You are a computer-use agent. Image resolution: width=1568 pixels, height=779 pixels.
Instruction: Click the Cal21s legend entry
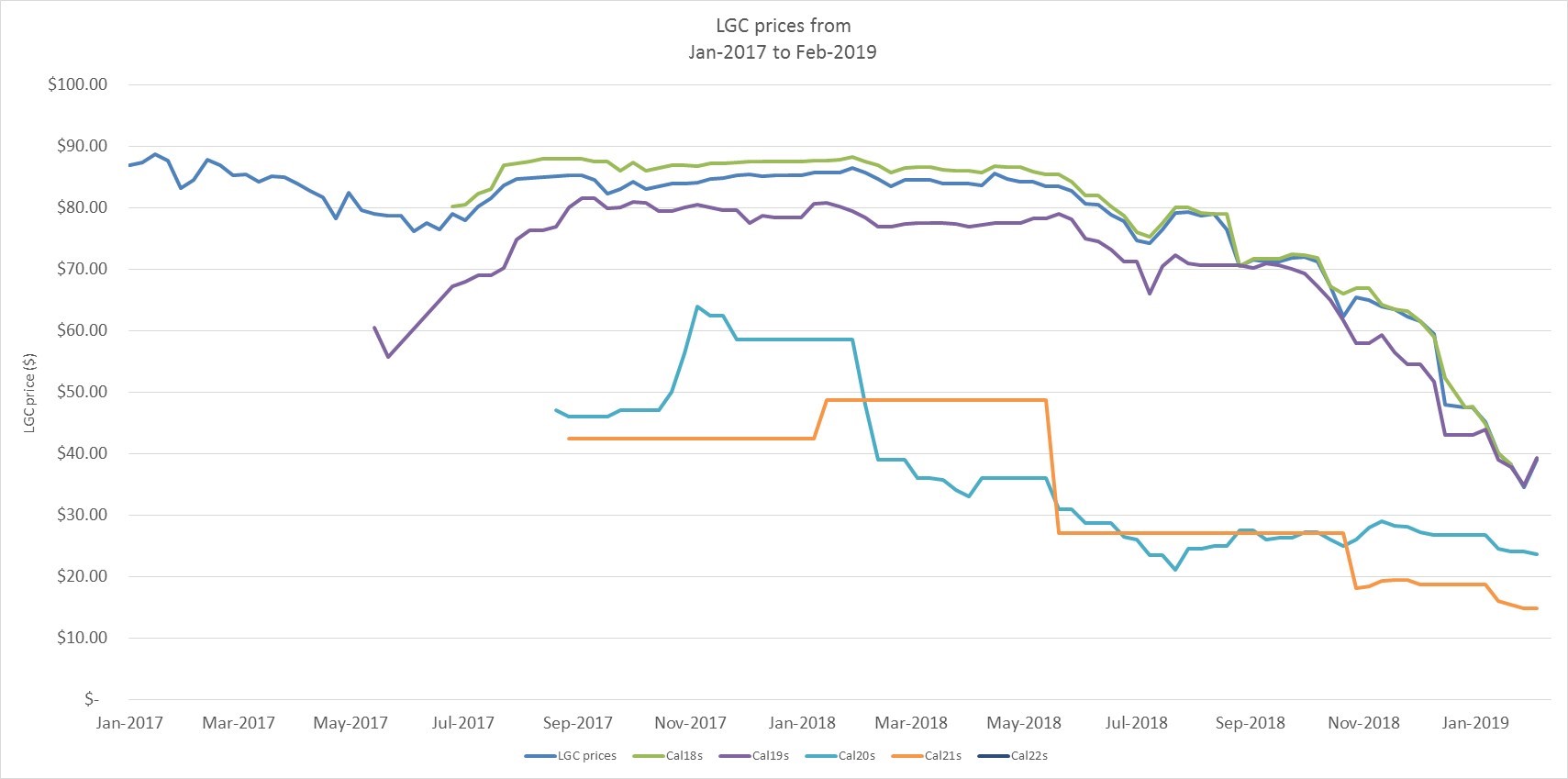pos(927,756)
